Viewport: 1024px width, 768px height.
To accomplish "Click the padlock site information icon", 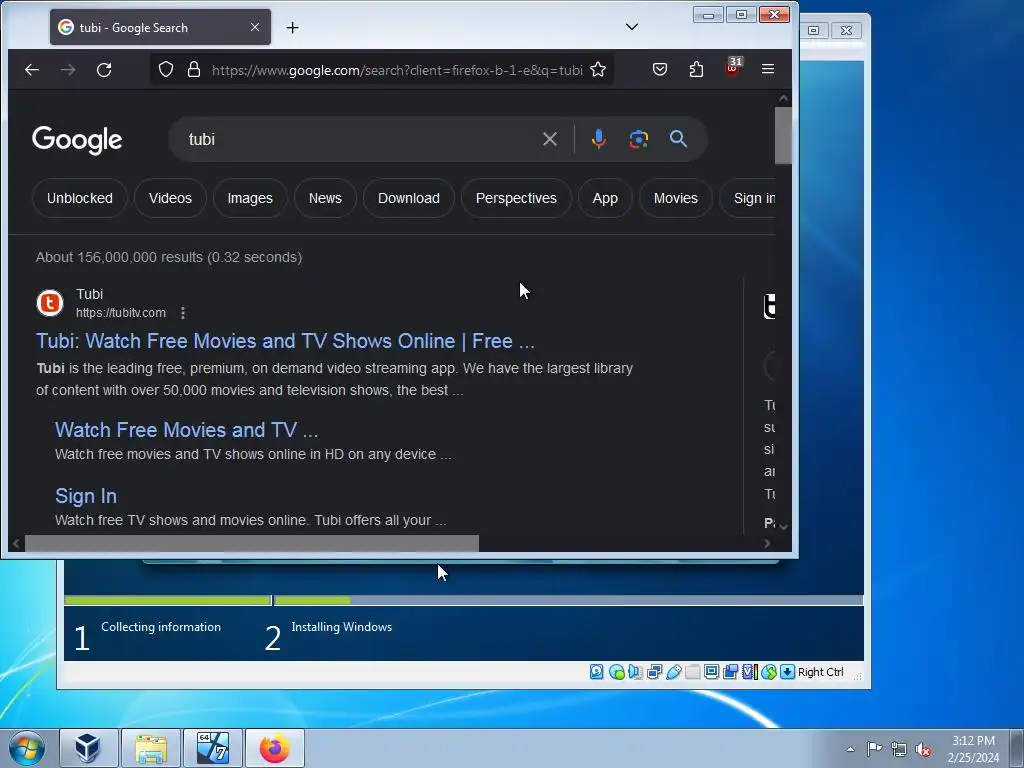I will 194,69.
